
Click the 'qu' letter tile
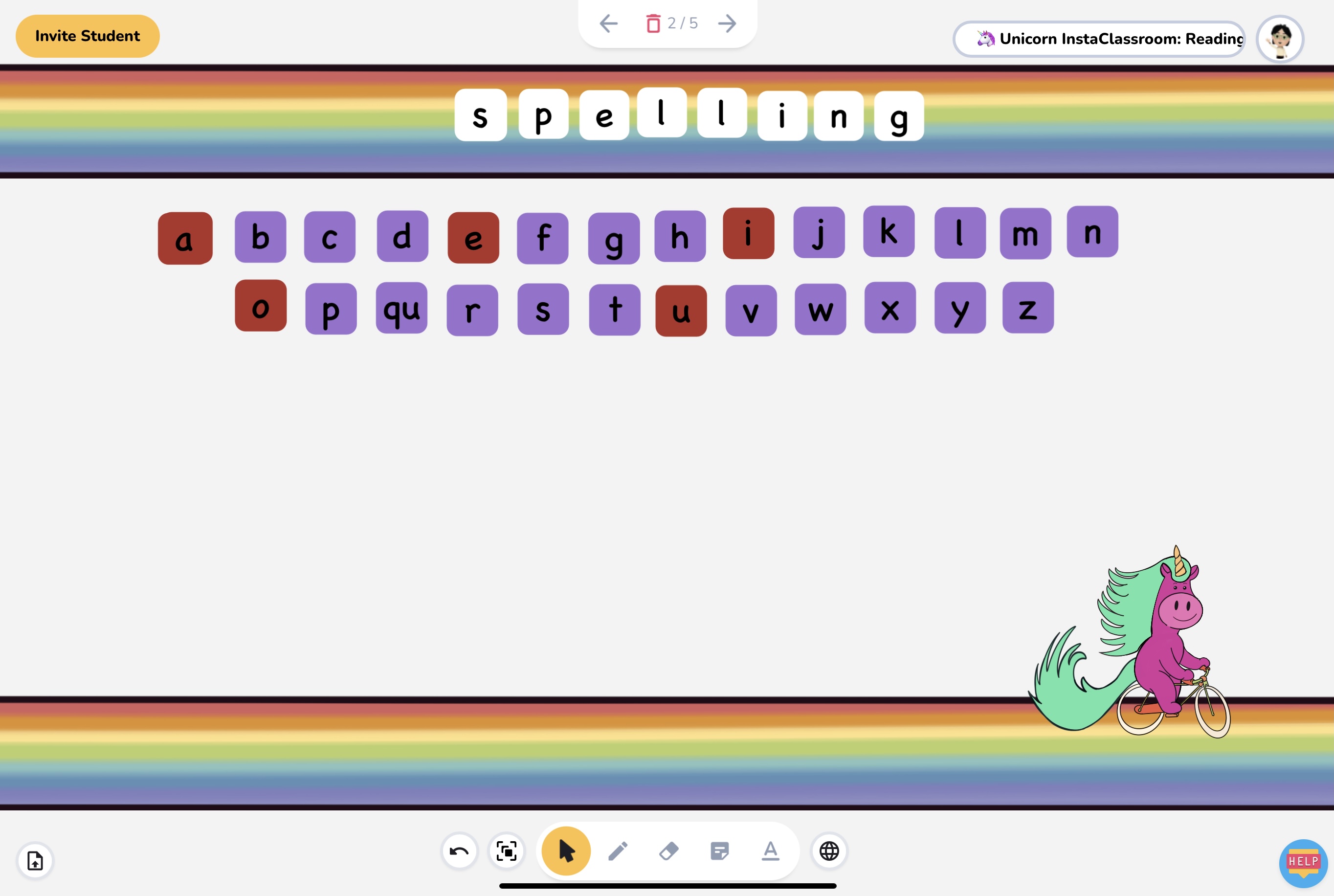click(x=401, y=308)
